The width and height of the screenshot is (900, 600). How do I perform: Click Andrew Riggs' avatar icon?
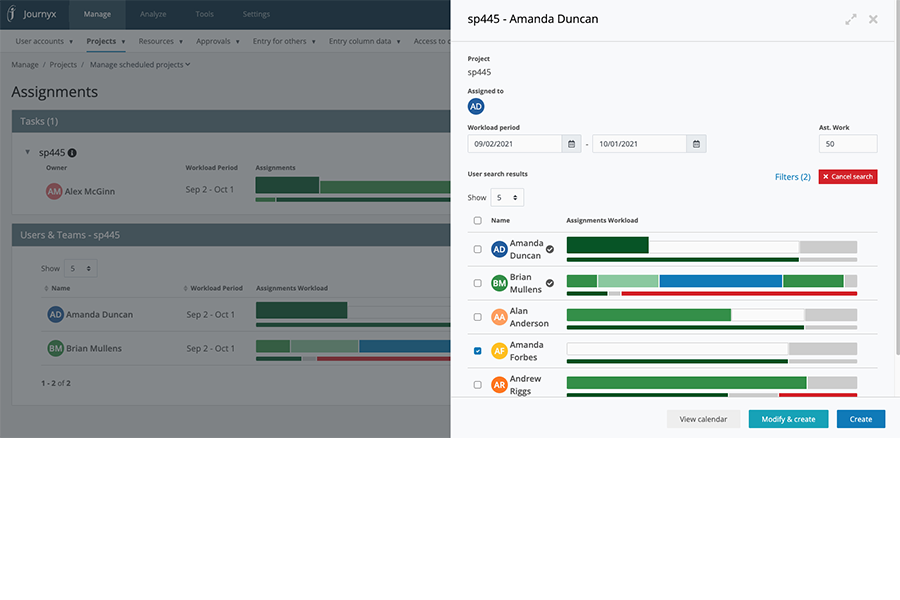point(499,385)
